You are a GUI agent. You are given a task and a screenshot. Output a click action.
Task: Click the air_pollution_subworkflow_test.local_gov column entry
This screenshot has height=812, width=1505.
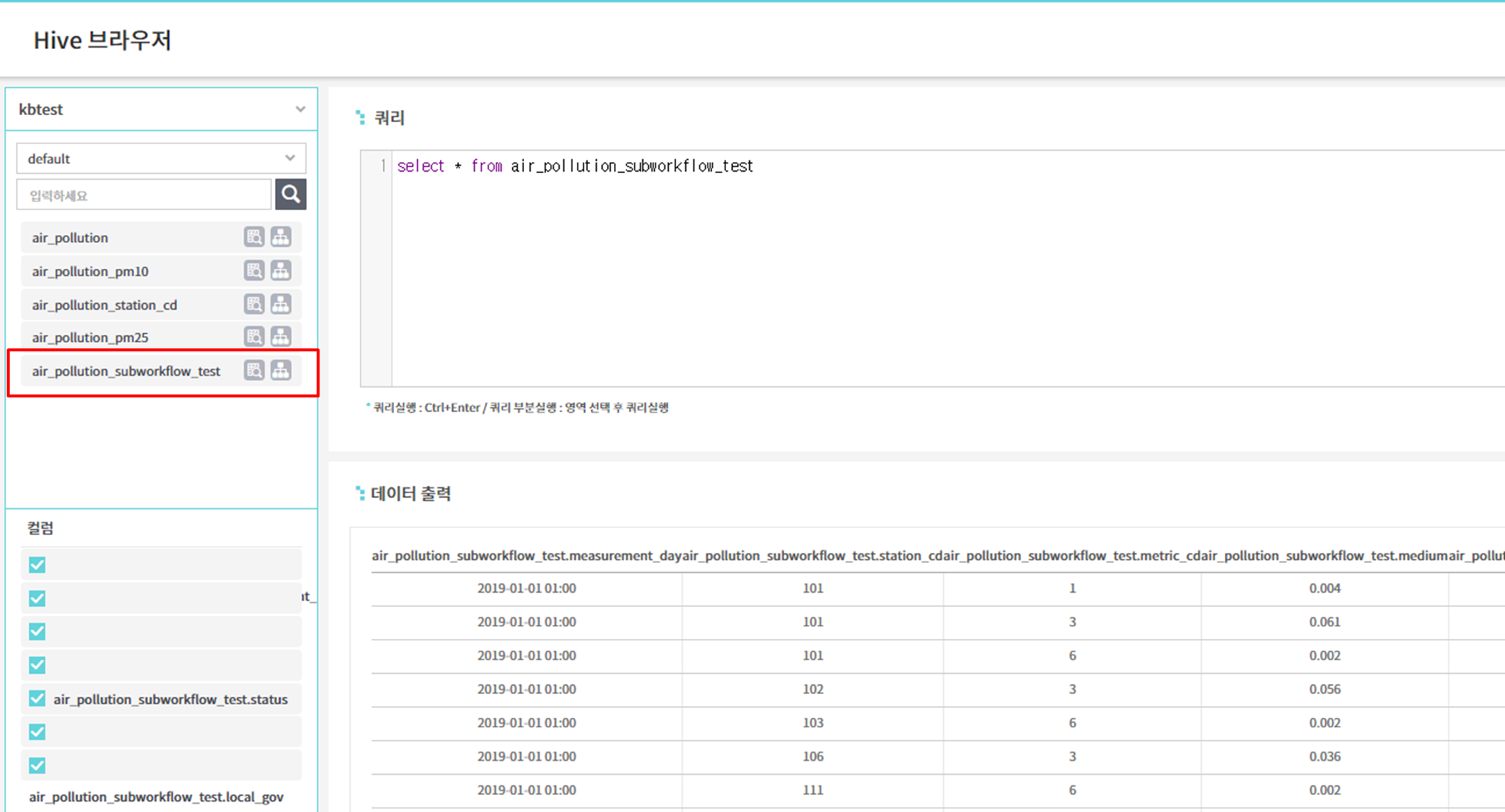(x=156, y=796)
